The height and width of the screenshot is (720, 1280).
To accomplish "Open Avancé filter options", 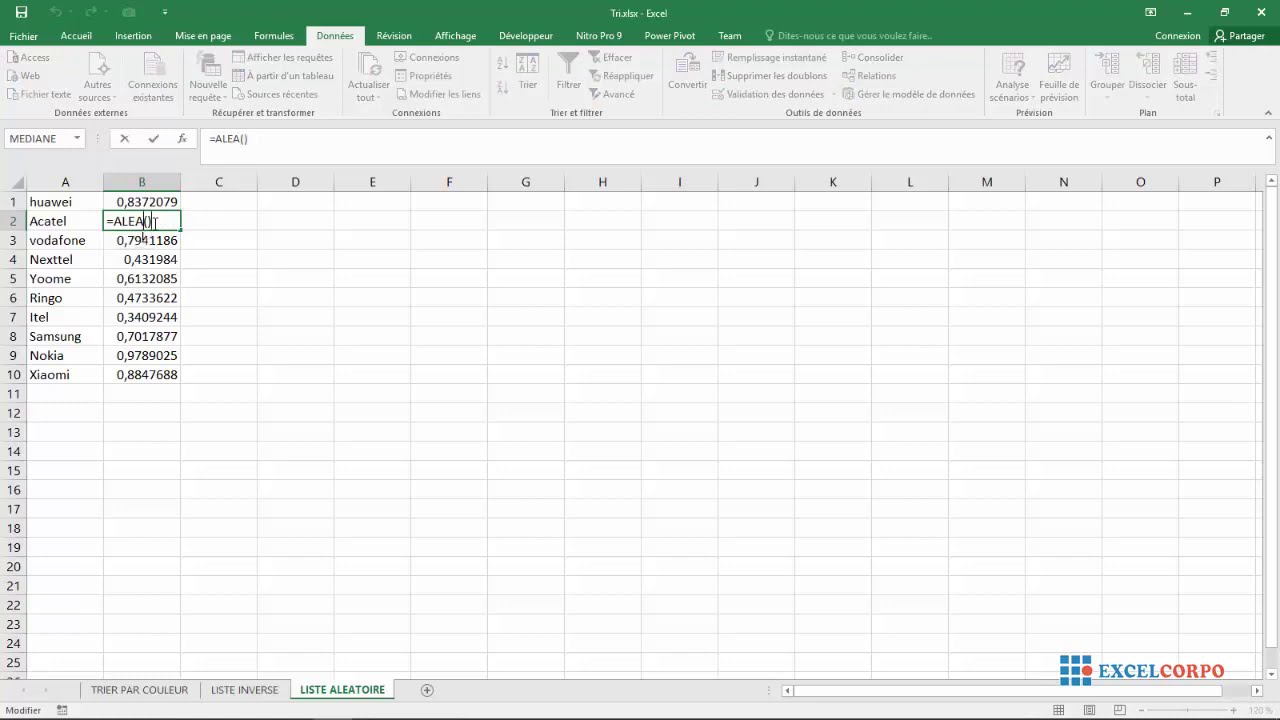I will click(612, 94).
